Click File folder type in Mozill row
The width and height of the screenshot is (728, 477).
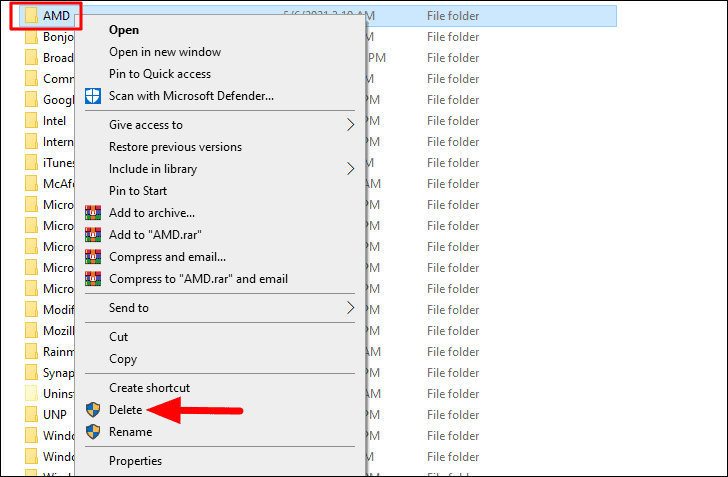point(453,331)
